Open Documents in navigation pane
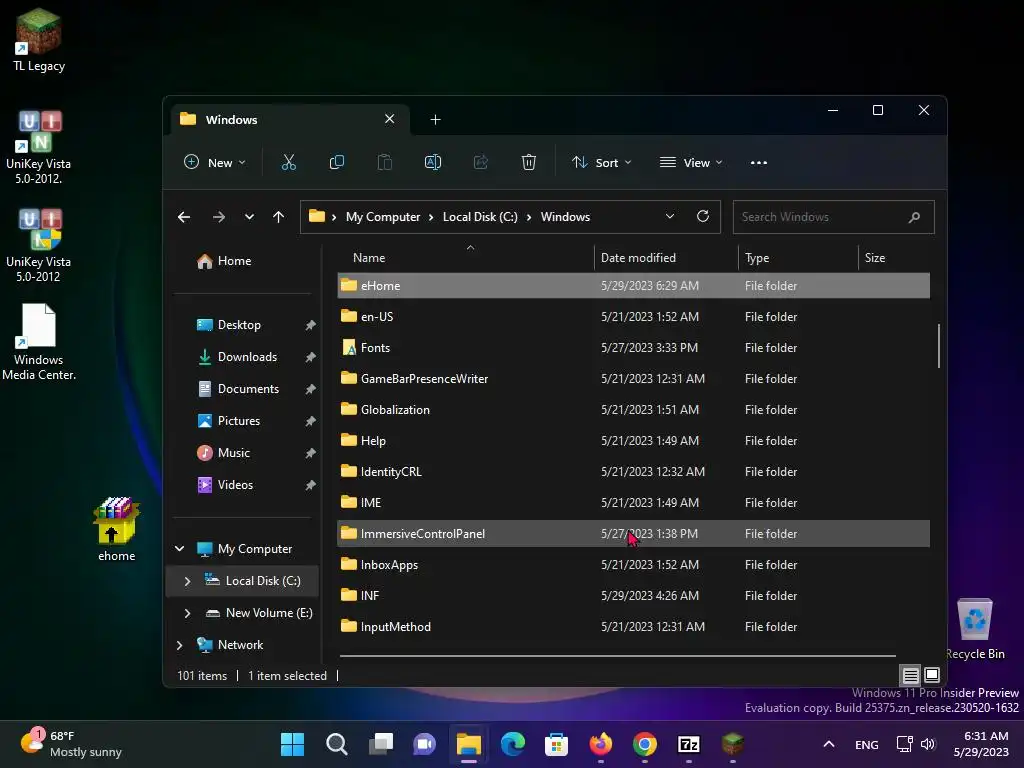Image resolution: width=1024 pixels, height=768 pixels. click(x=238, y=389)
